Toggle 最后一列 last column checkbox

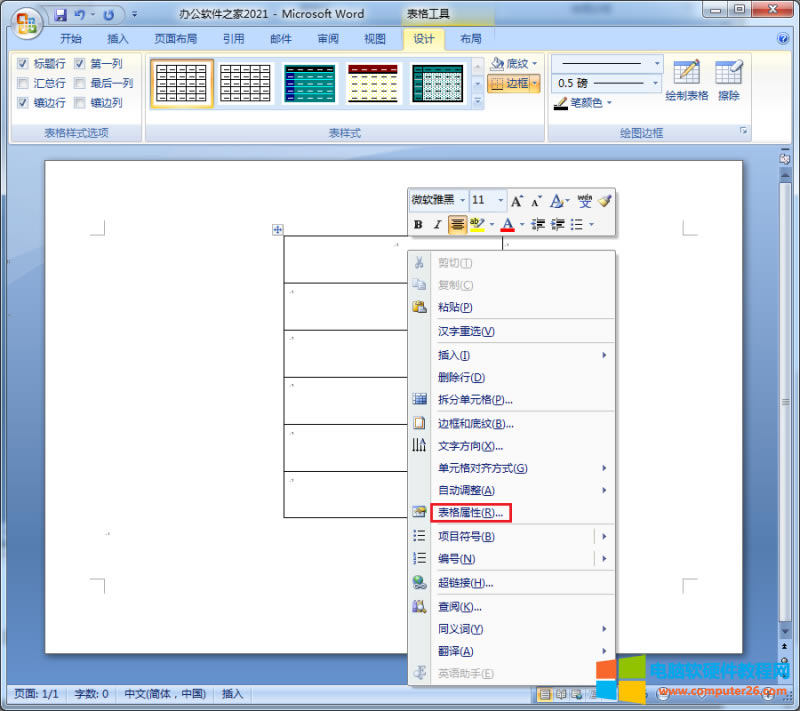tap(79, 83)
